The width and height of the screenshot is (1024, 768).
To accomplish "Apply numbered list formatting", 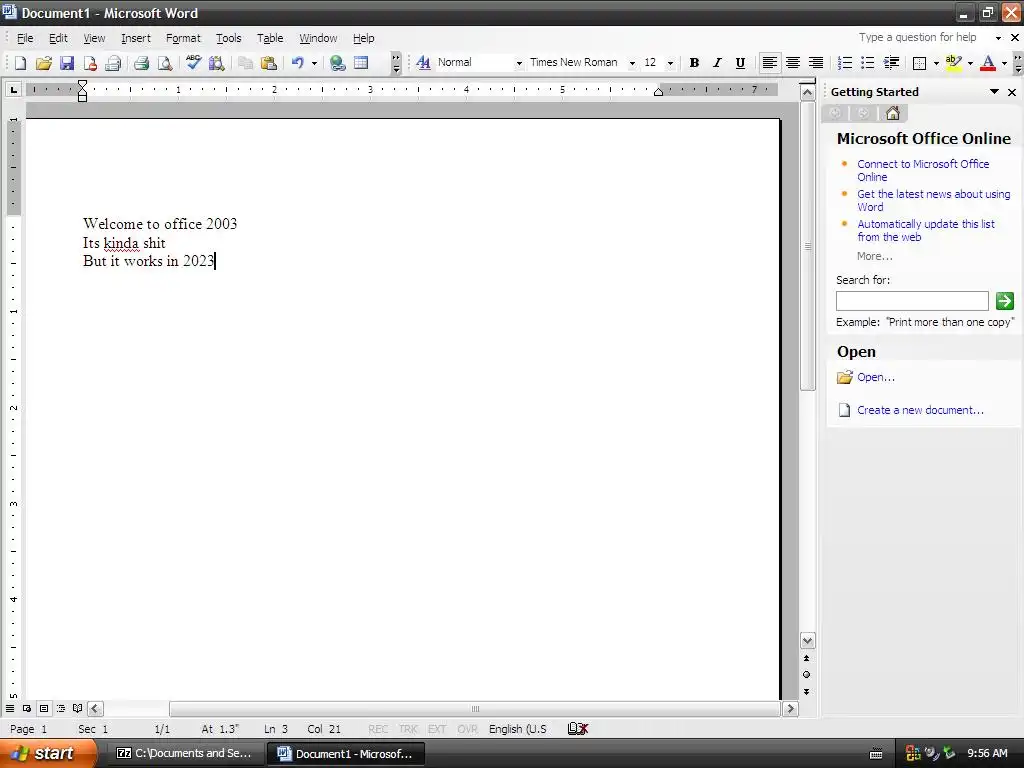I will [845, 63].
